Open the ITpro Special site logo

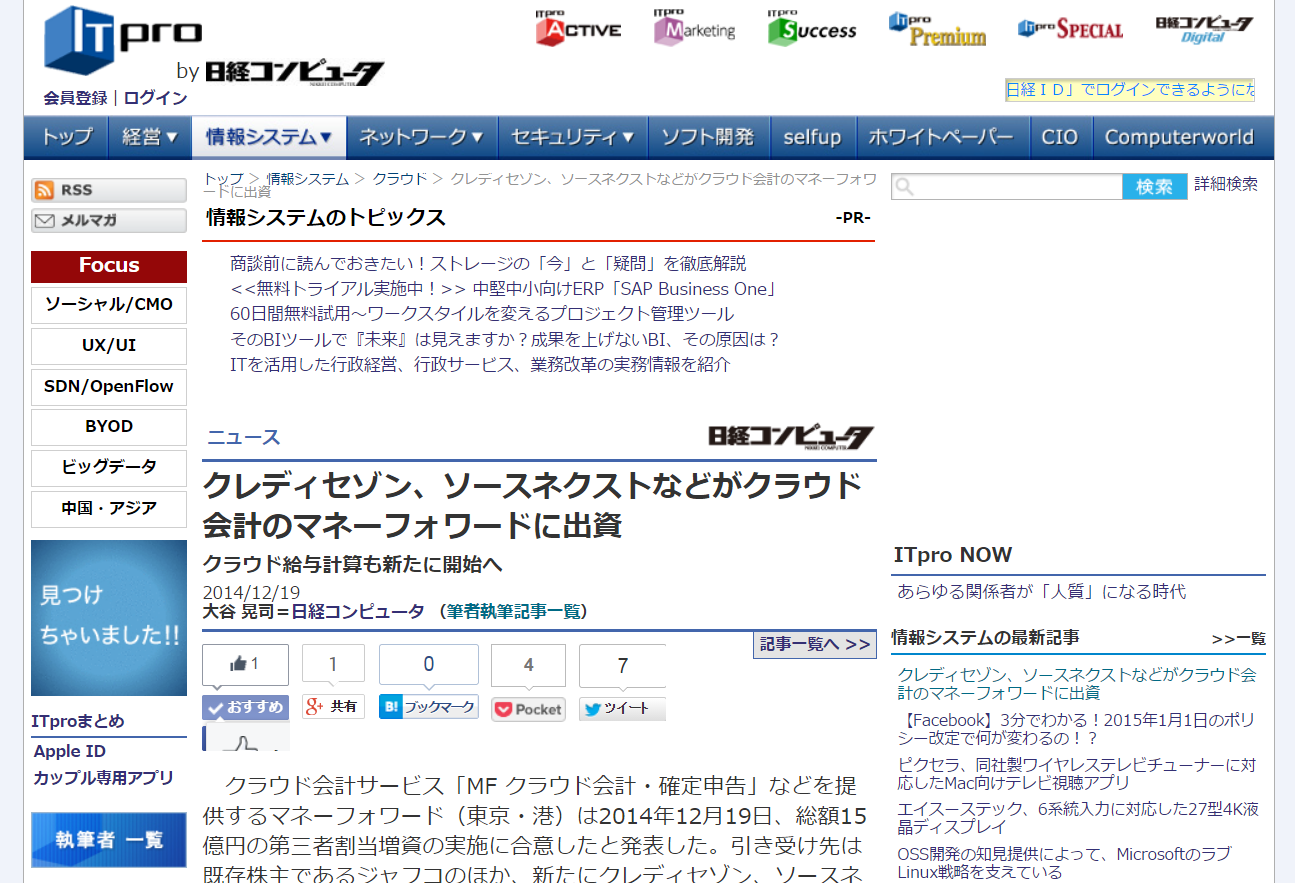(x=1070, y=29)
